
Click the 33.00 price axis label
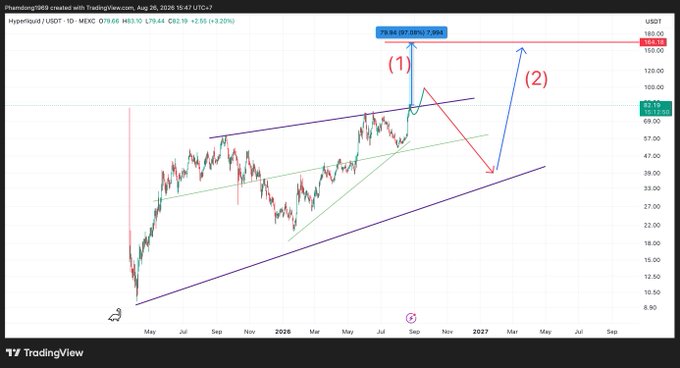point(652,189)
